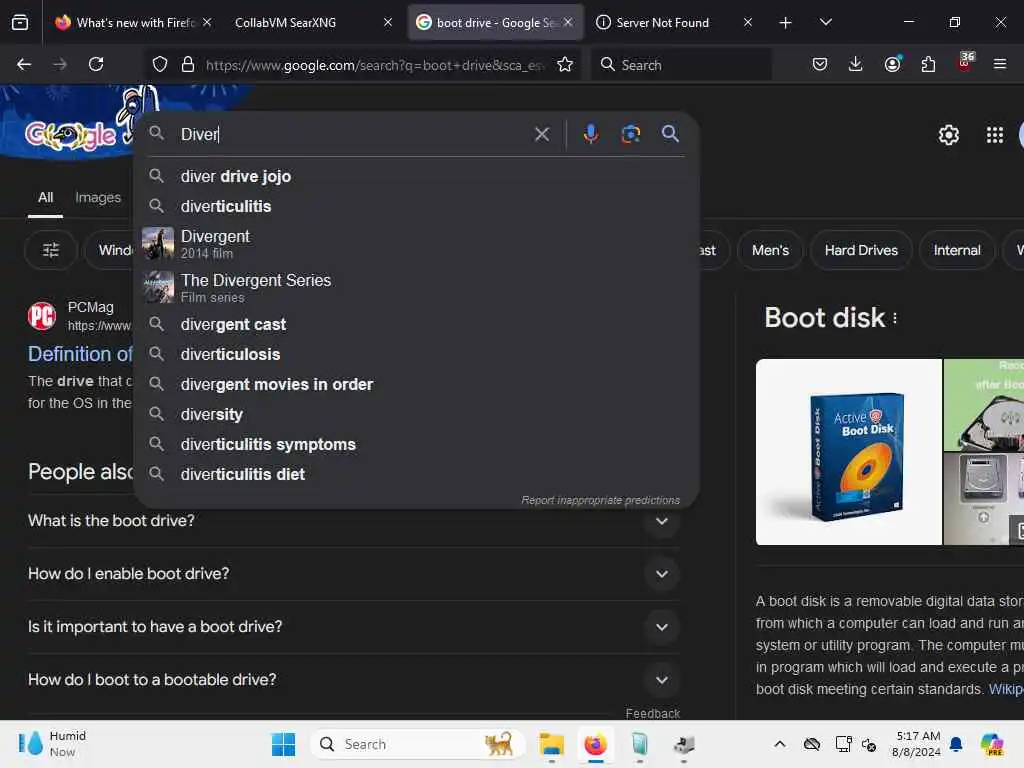Choose suggestion 'divergent cast'

coord(417,325)
